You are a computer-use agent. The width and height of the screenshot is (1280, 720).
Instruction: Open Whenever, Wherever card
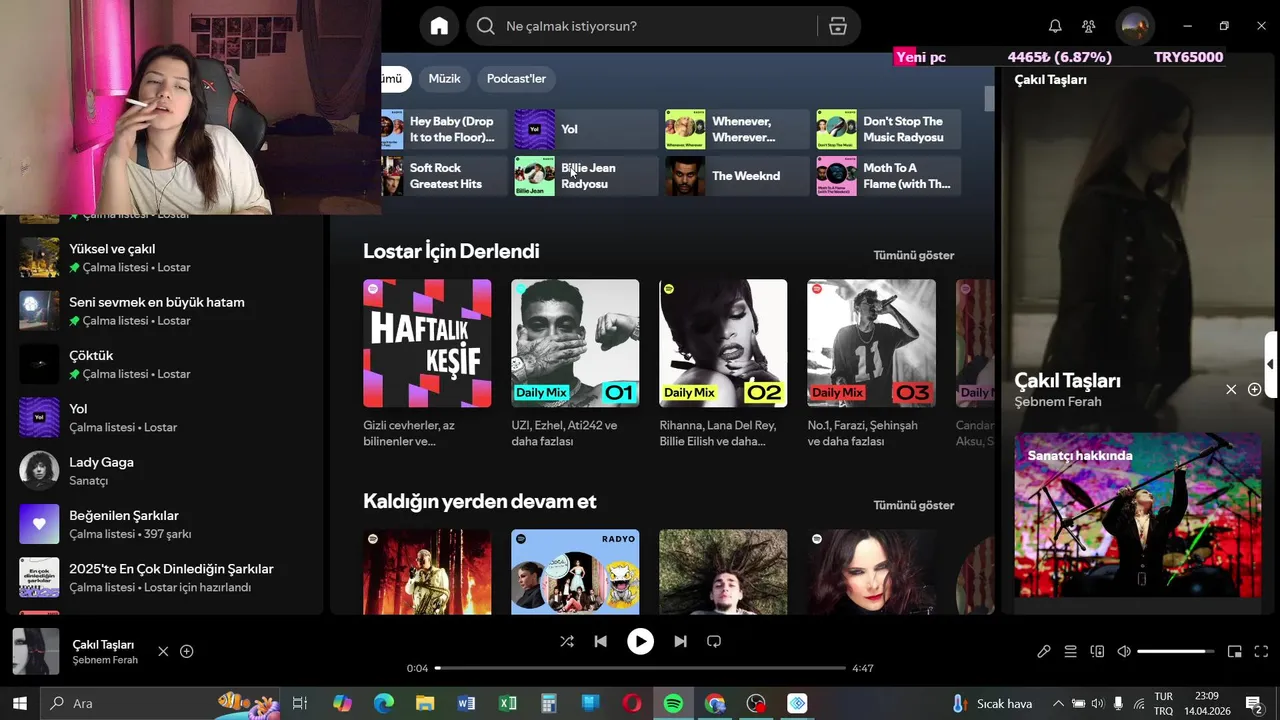pos(737,129)
